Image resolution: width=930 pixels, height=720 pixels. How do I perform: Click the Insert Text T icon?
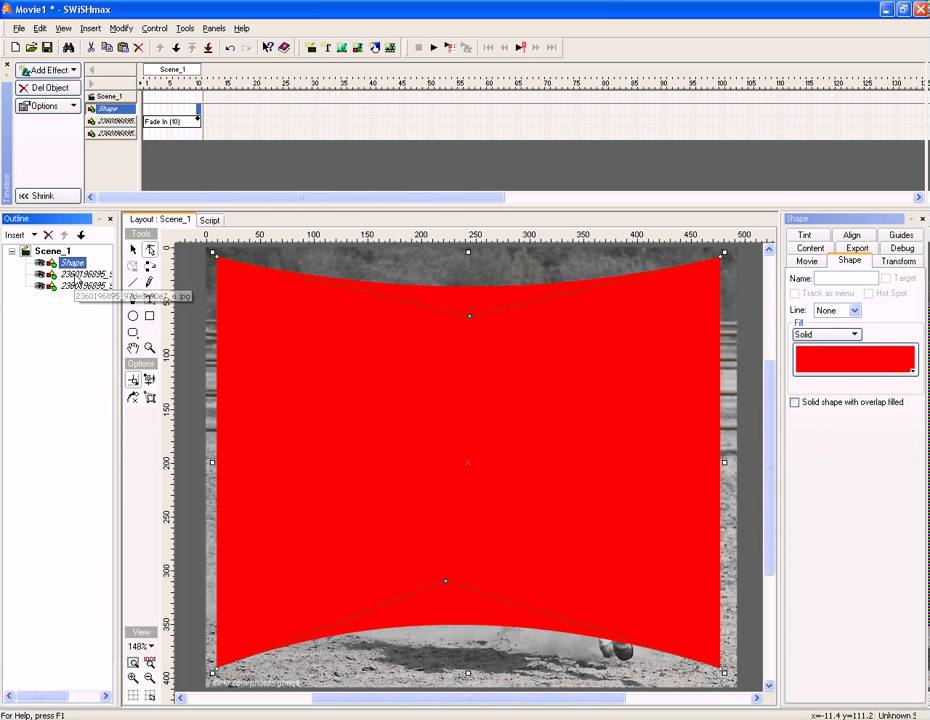click(x=327, y=47)
